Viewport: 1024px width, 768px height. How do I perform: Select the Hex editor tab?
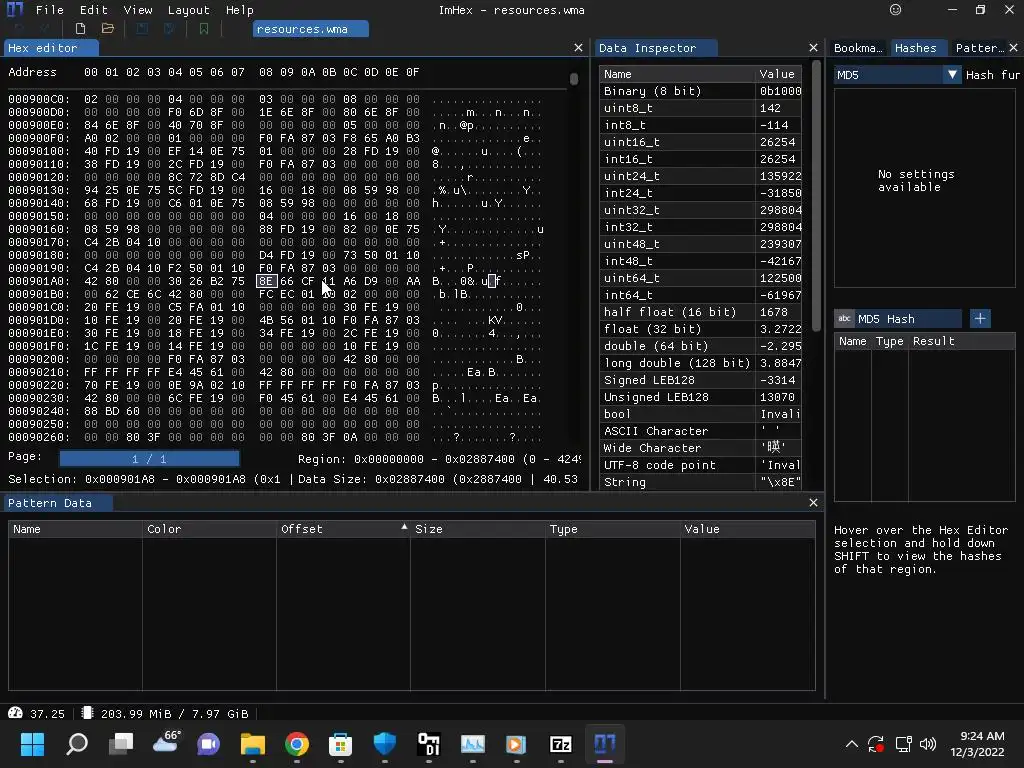51,48
